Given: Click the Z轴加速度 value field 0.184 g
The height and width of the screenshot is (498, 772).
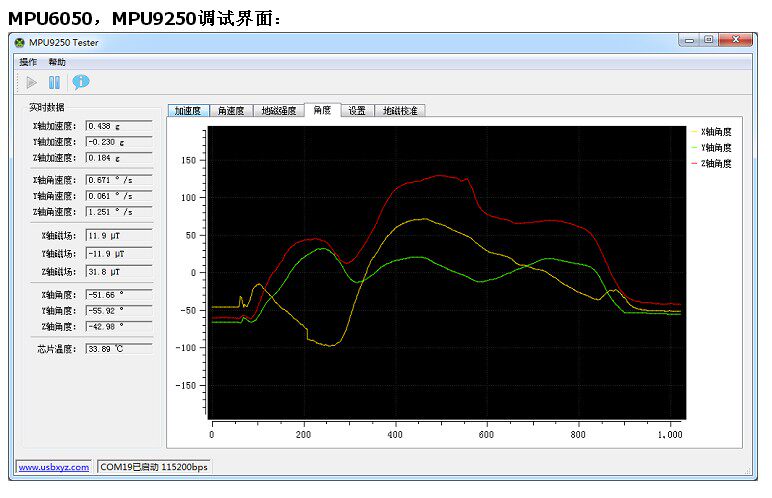Looking at the screenshot, I should point(119,158).
